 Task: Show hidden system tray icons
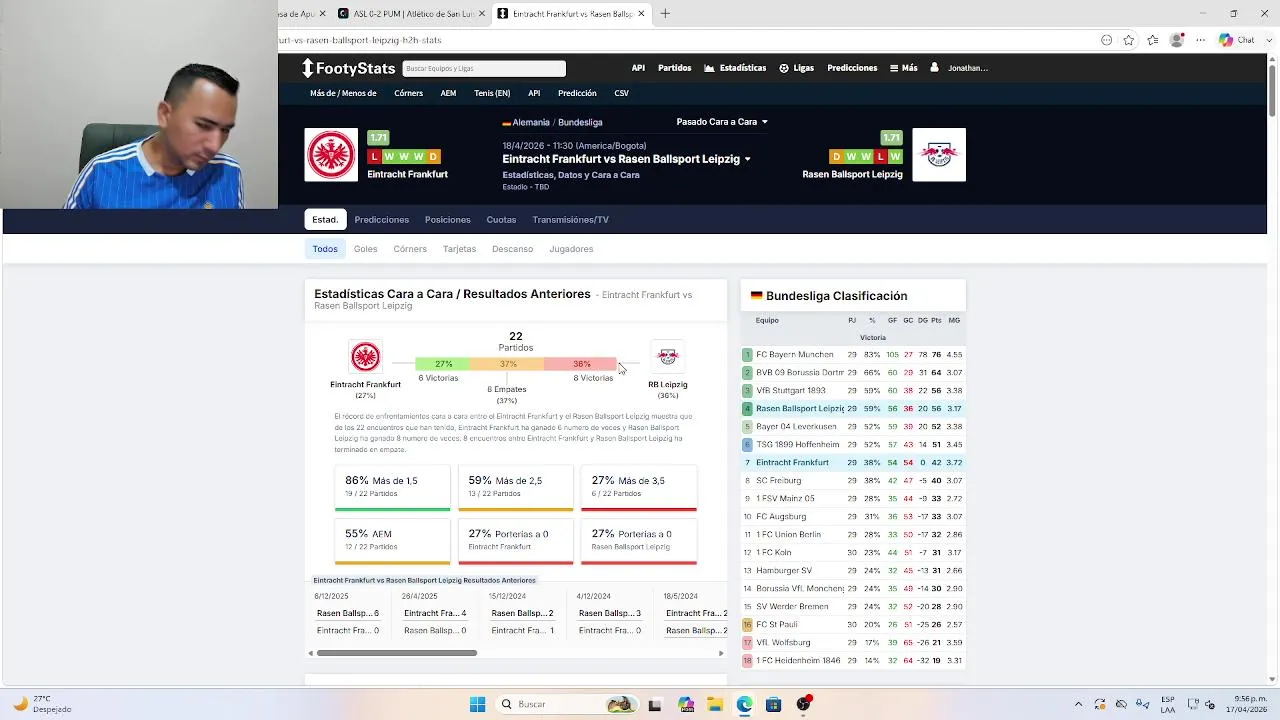1078,704
